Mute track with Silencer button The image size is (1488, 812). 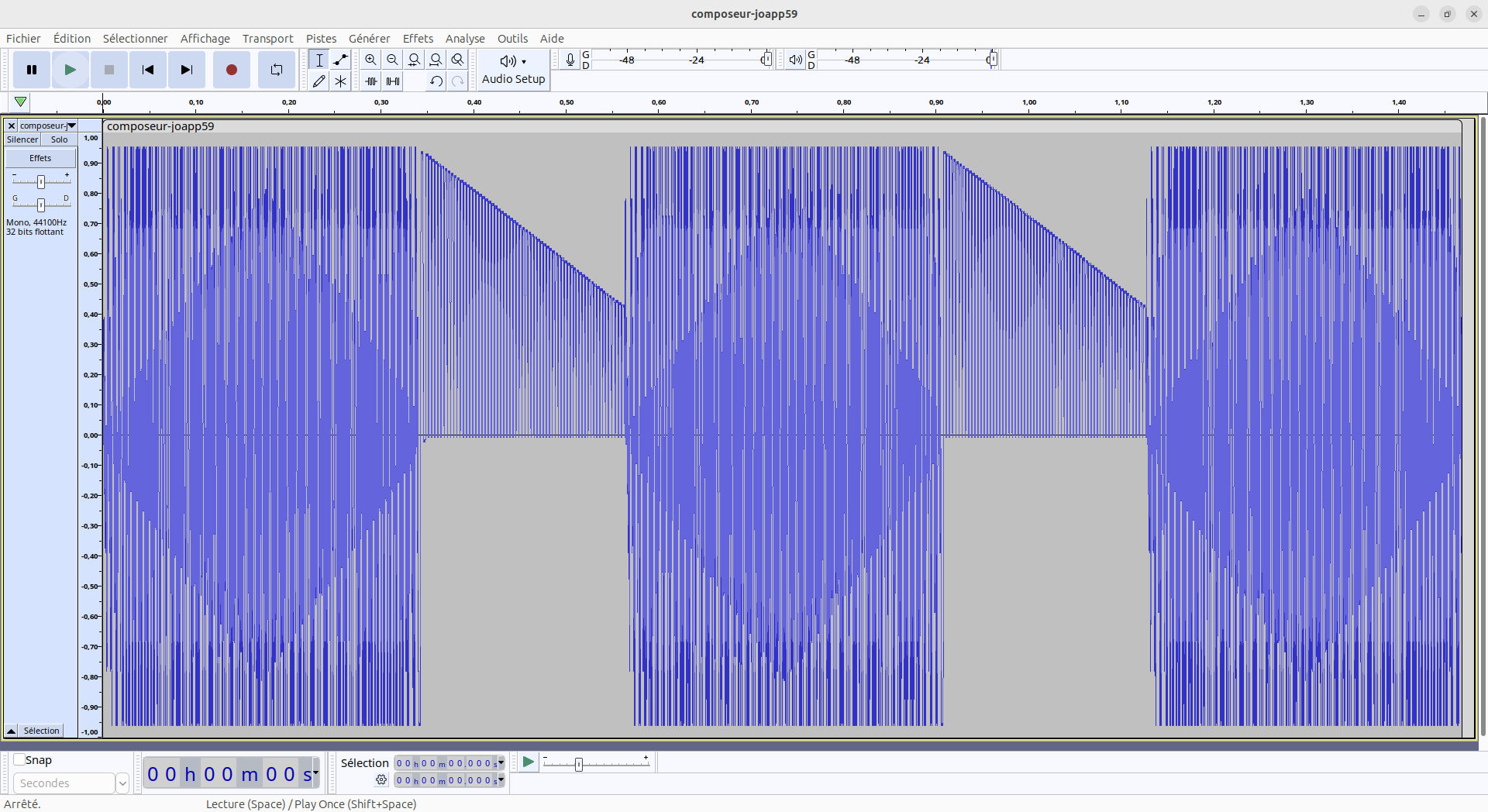[x=22, y=139]
